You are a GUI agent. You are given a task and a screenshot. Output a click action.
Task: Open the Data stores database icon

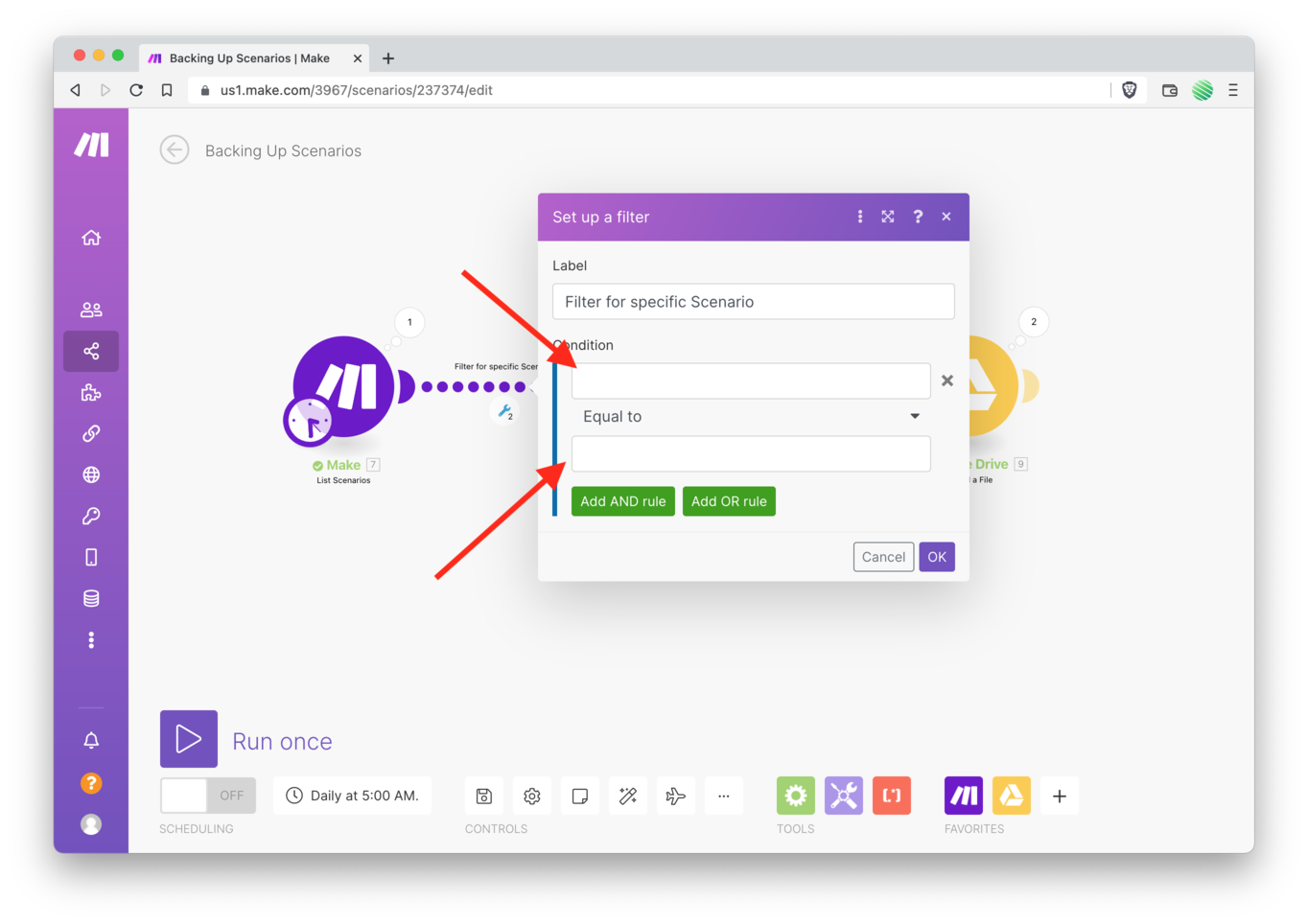(91, 598)
